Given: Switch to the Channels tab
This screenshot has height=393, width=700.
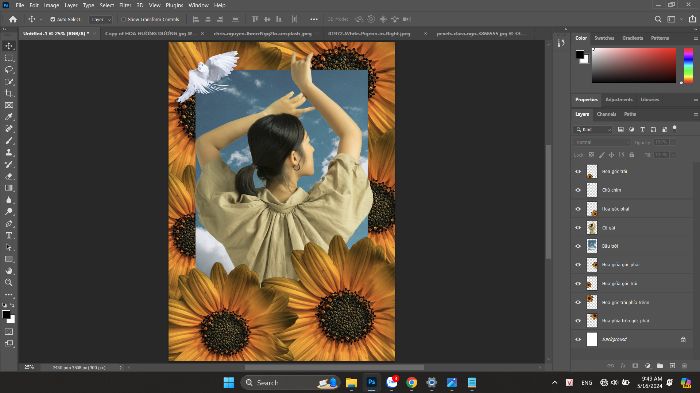Looking at the screenshot, I should click(607, 114).
